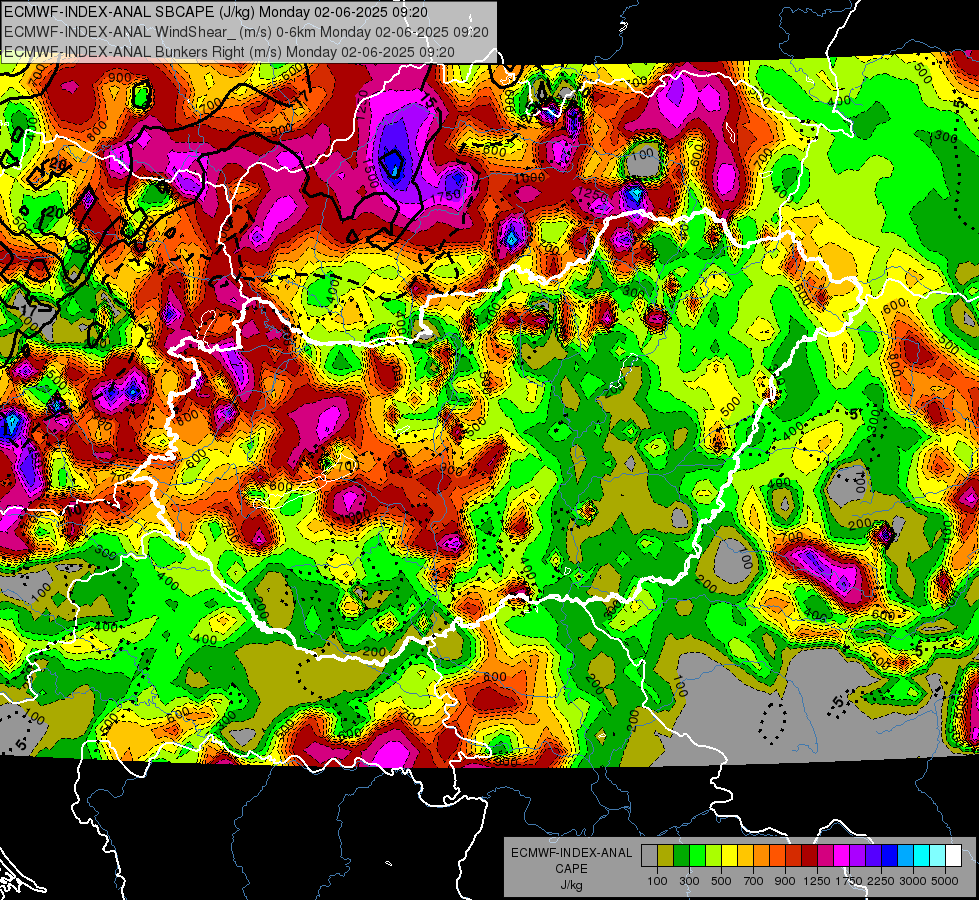This screenshot has width=979, height=900.
Task: Click the white swatch in CAPE legend
Action: tap(953, 855)
